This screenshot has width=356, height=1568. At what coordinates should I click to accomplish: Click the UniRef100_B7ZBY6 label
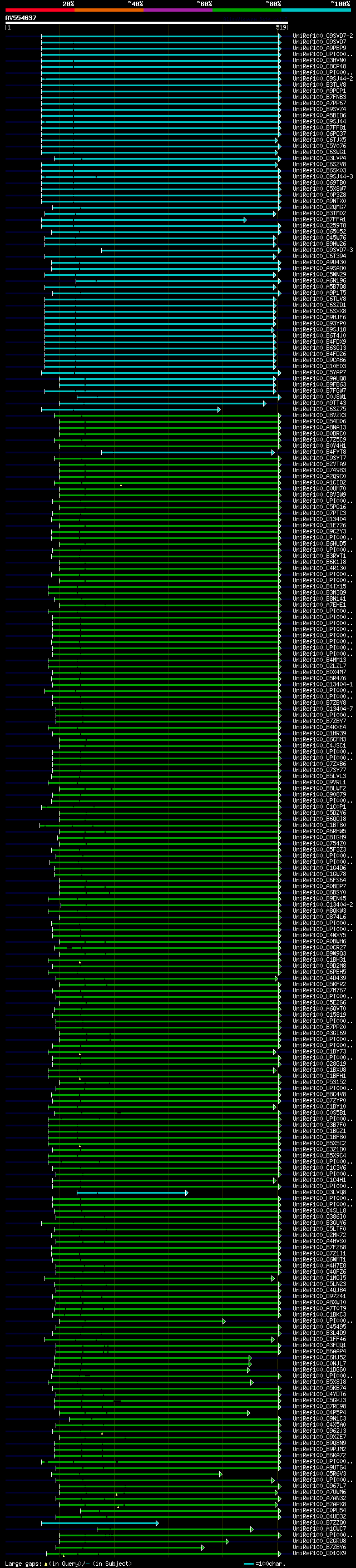point(319,1547)
